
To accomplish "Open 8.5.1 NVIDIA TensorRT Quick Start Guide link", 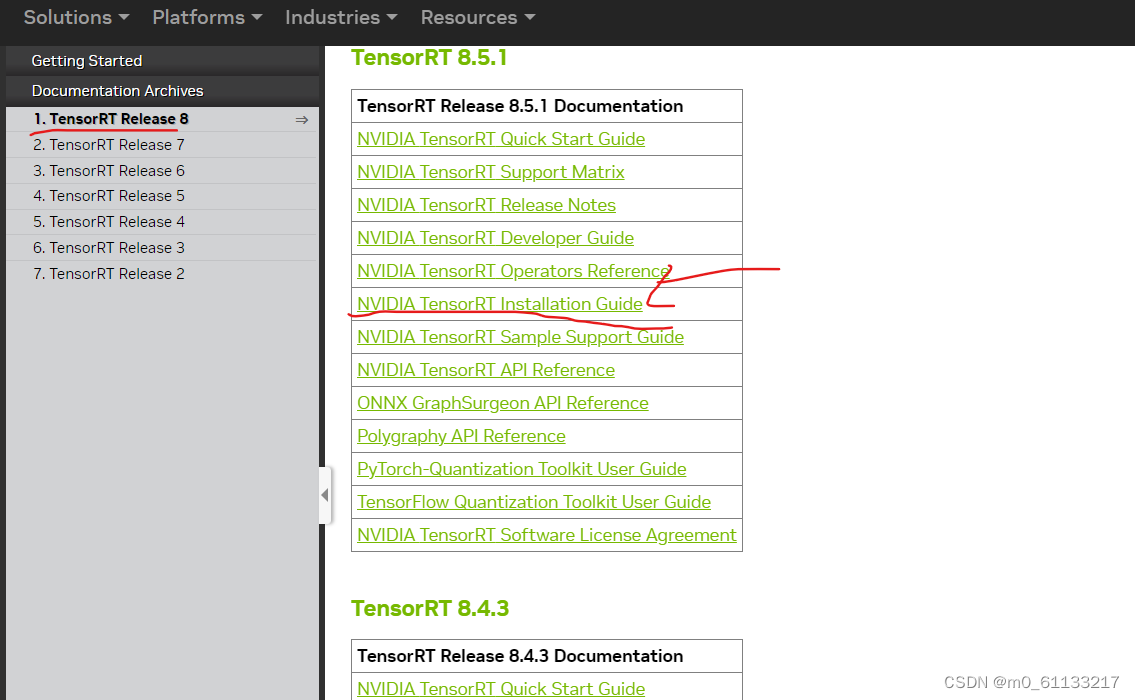I will pos(501,139).
